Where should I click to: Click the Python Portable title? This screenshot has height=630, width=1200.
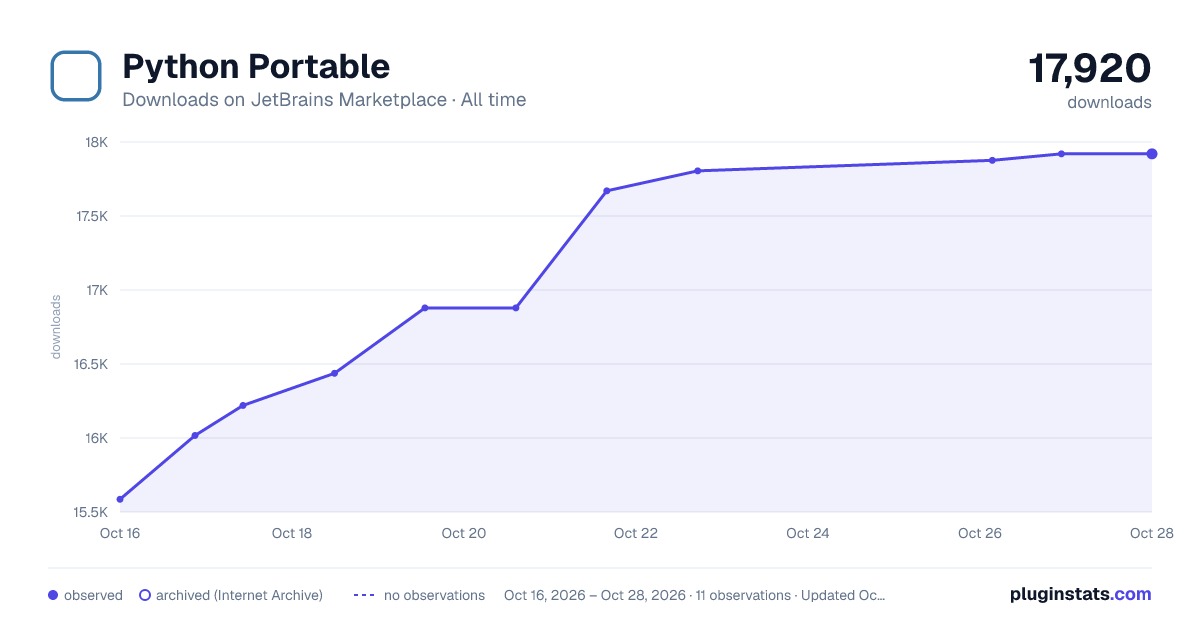coord(256,67)
